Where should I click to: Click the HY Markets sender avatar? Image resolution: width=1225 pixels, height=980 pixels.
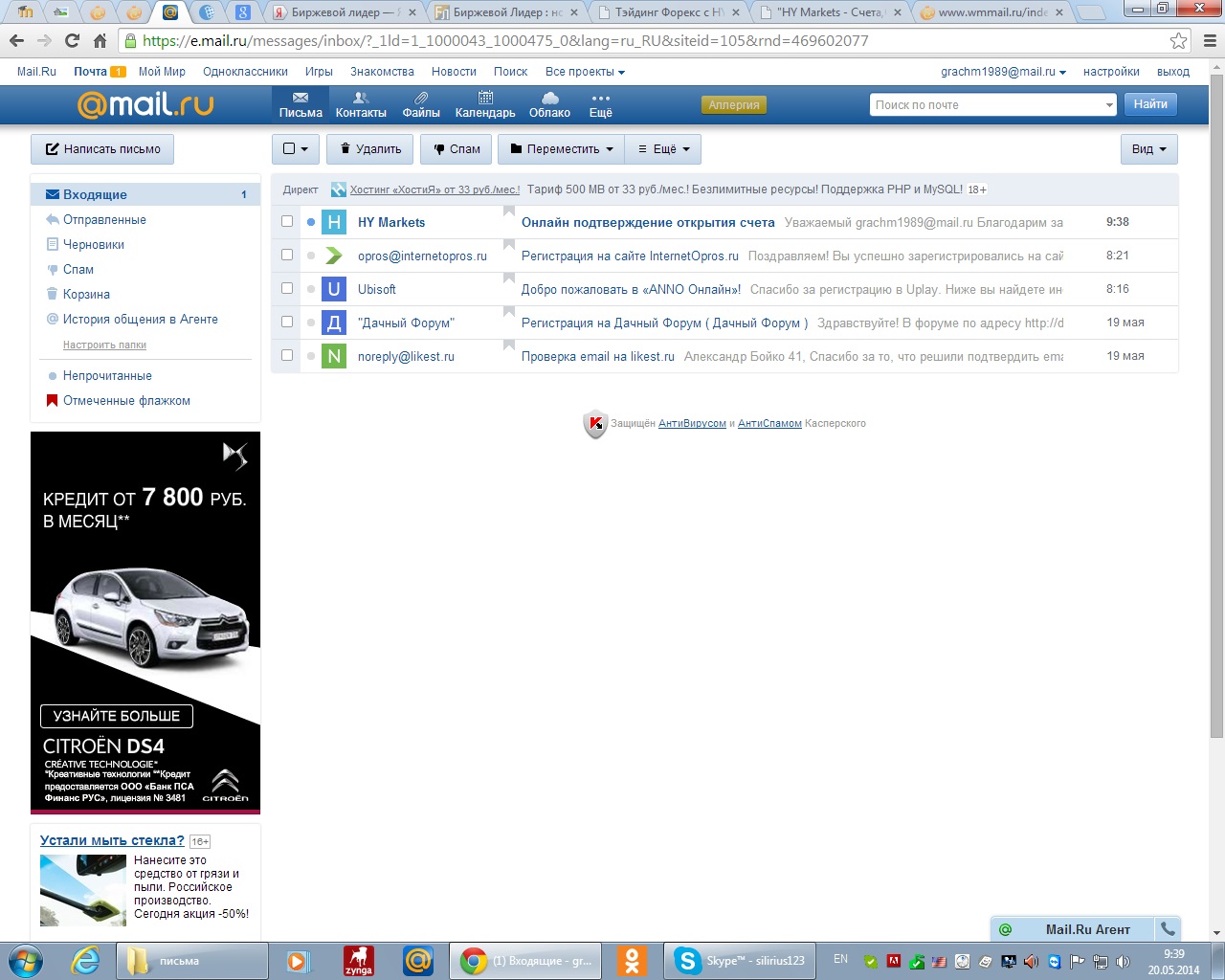(x=334, y=222)
